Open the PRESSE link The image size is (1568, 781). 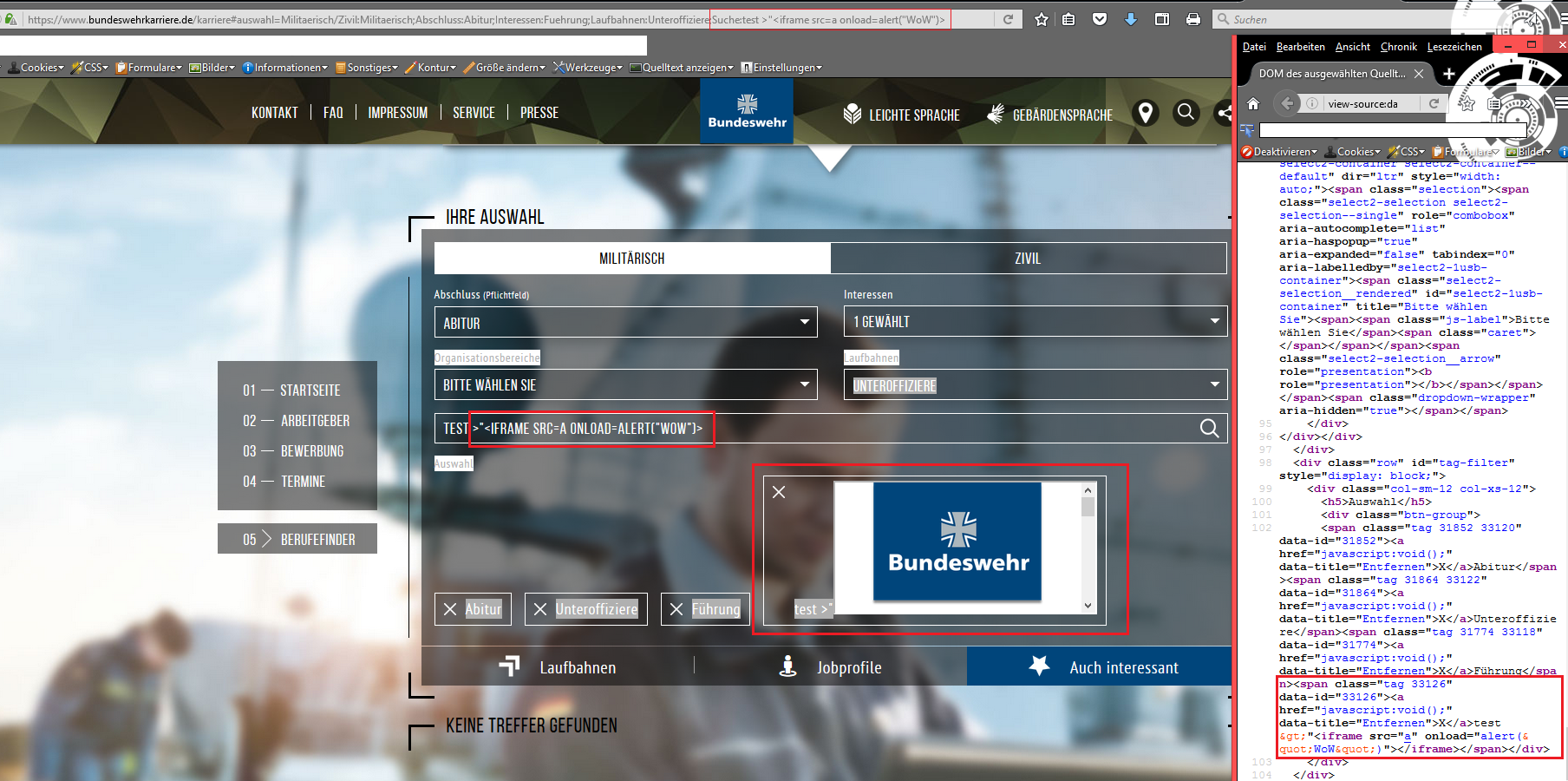click(x=539, y=113)
